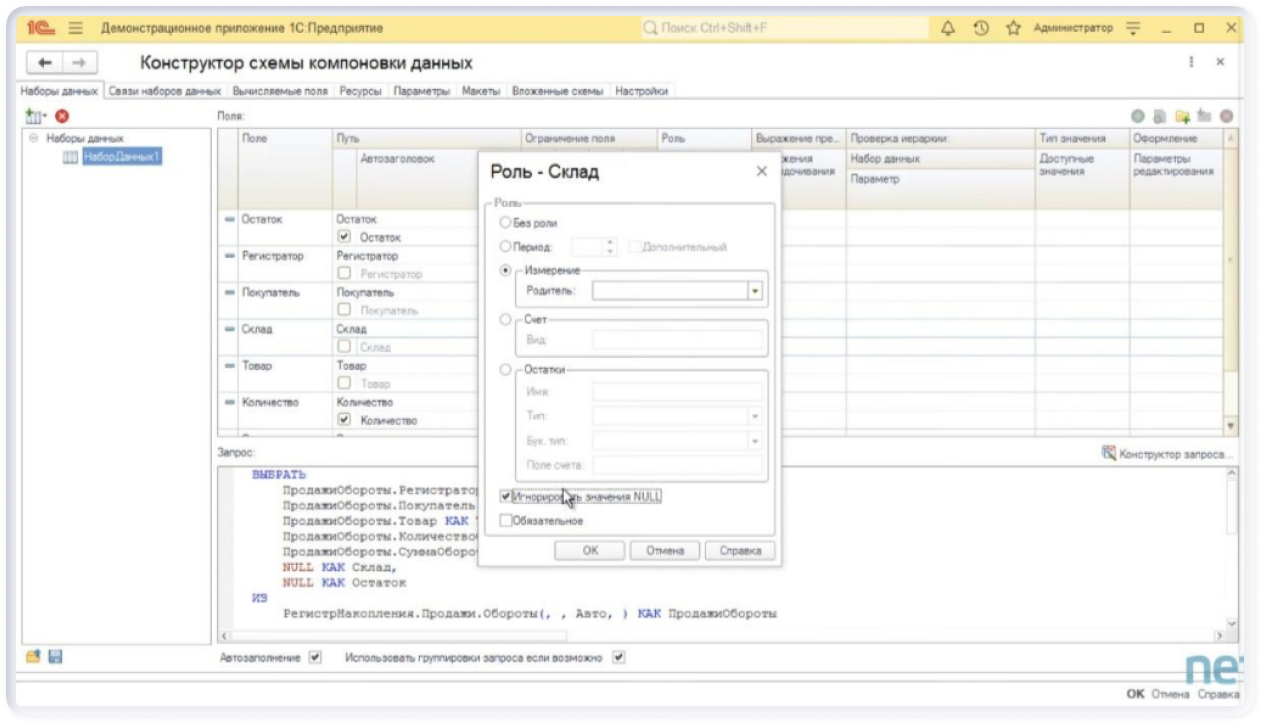Open the notifications bell icon

[948, 29]
